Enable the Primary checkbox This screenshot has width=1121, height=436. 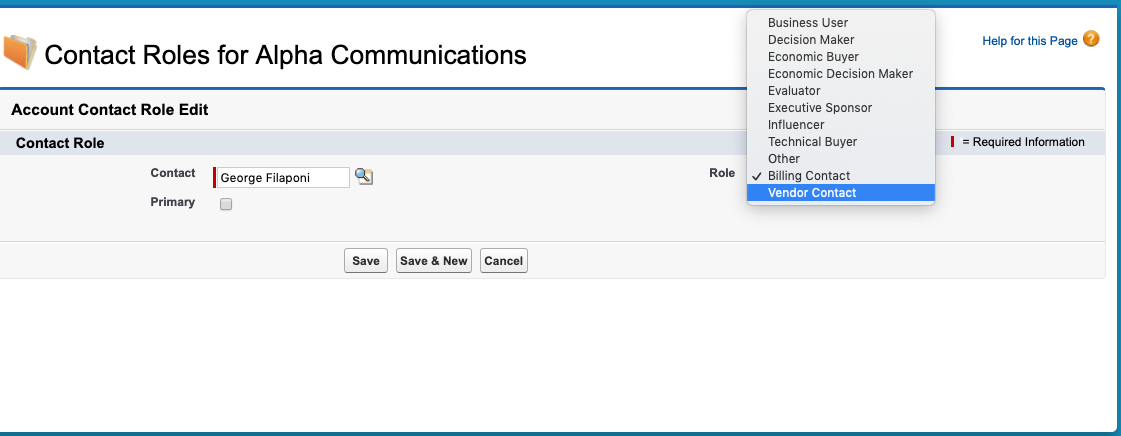[226, 204]
